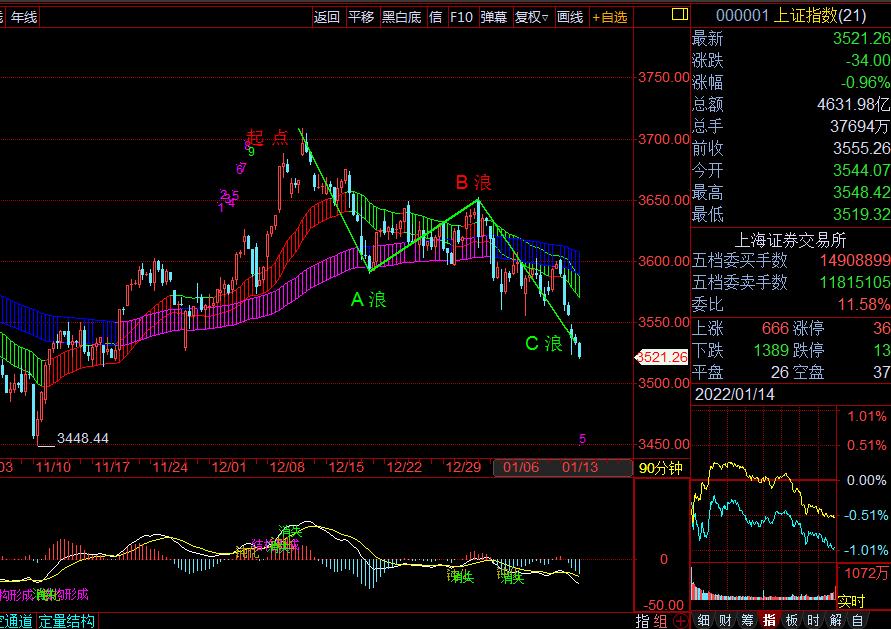Click the date 2022/01/14 label
This screenshot has height=629, width=891.
pyautogui.click(x=735, y=394)
